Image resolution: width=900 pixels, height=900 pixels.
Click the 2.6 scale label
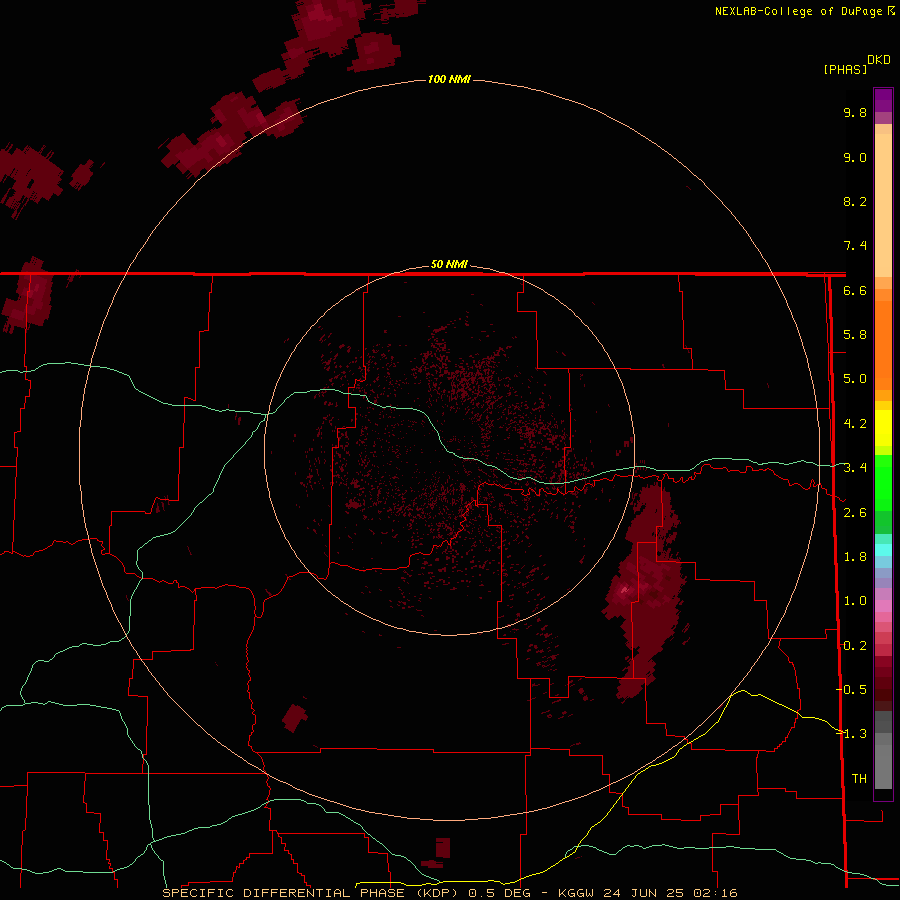(855, 512)
